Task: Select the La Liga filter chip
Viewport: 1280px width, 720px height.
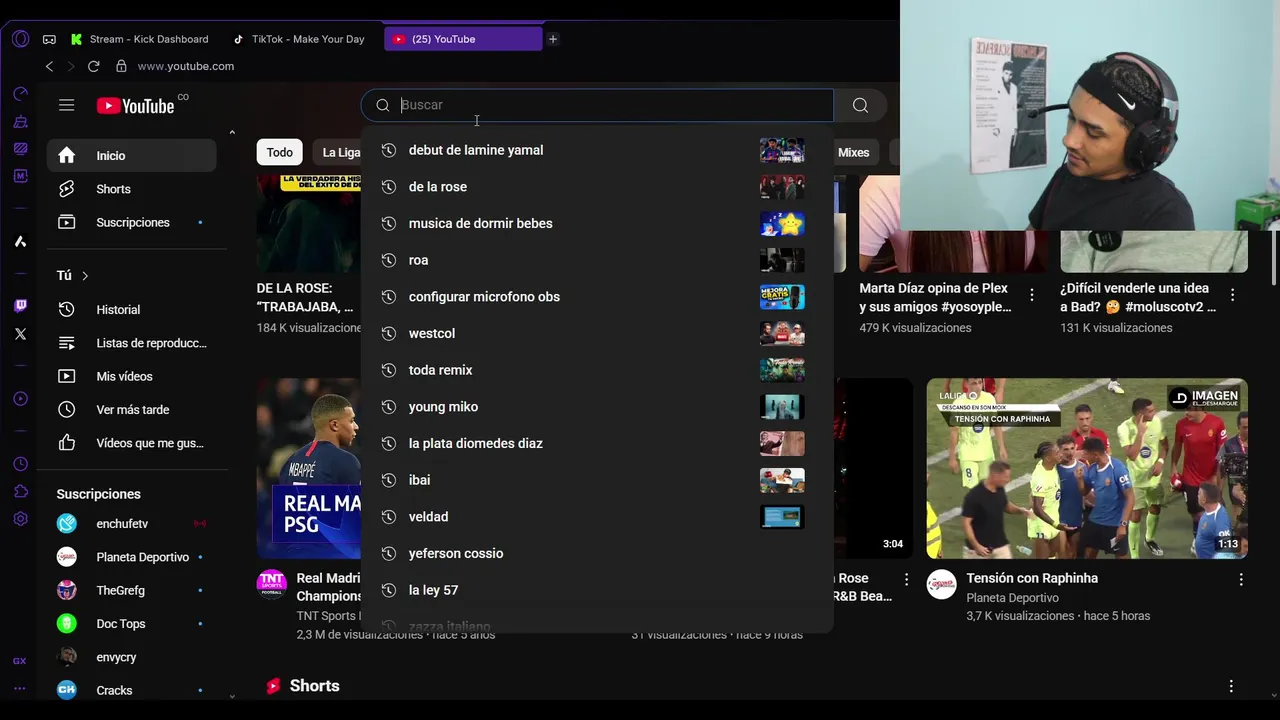Action: click(341, 152)
